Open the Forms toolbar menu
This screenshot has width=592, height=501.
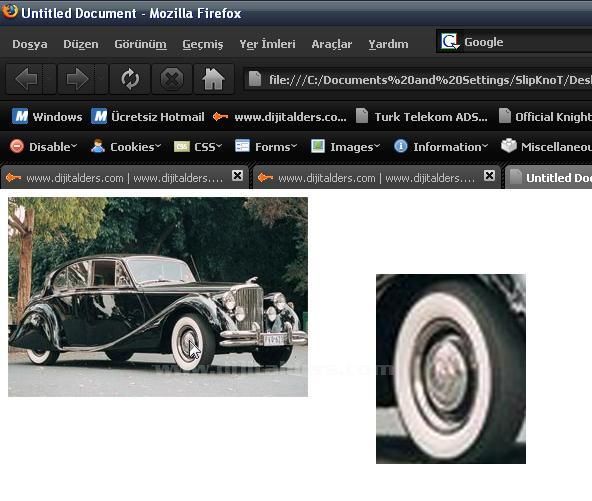coord(266,146)
